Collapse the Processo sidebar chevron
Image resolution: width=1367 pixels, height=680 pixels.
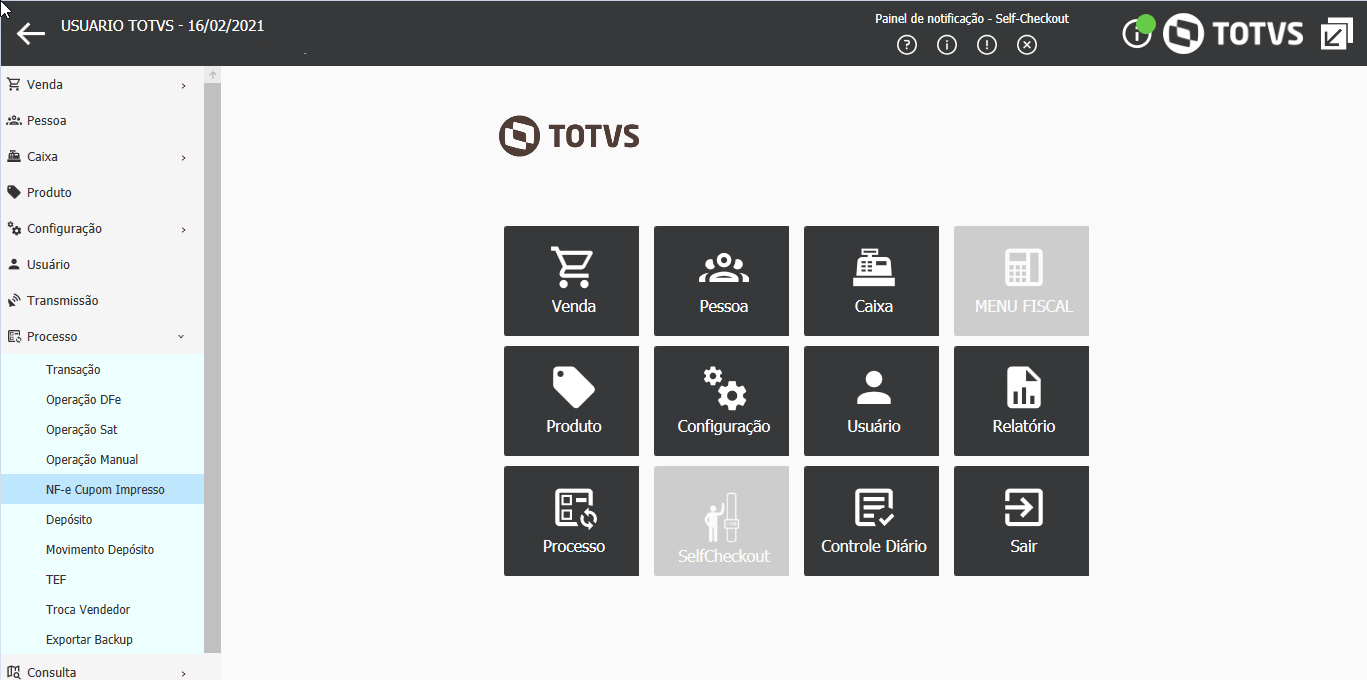click(181, 337)
